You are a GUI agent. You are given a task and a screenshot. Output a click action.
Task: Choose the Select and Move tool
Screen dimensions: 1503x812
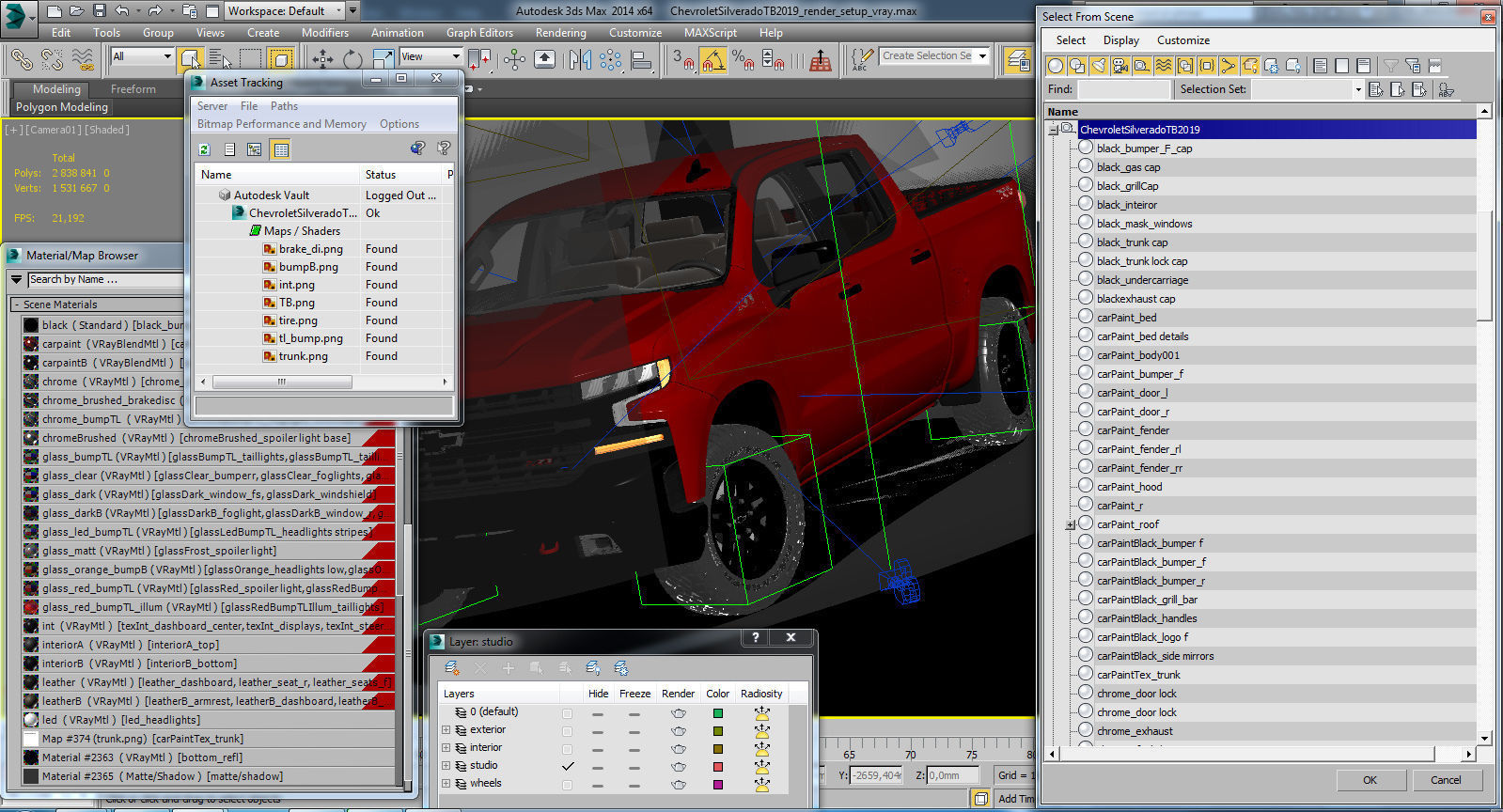pos(322,59)
